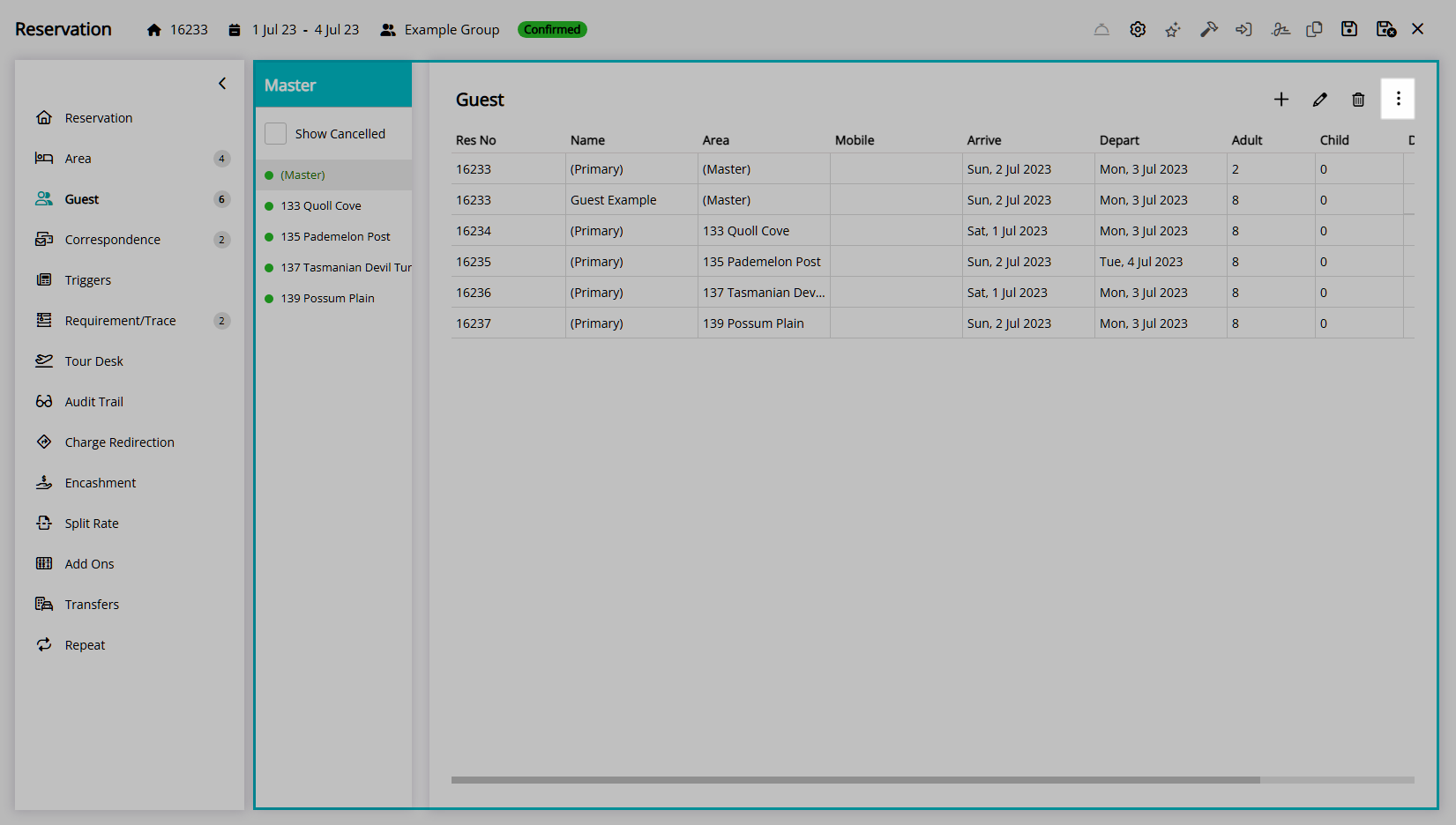The height and width of the screenshot is (825, 1456).
Task: Close the reservation with X icon
Action: 1418,29
